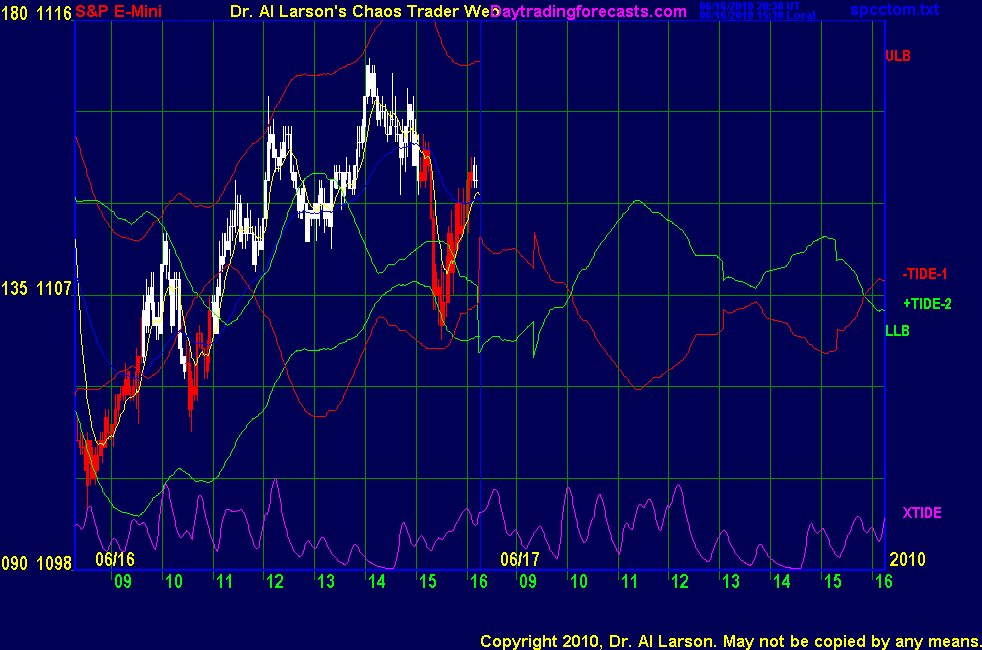Click the '180 1116' price axis label
The width and height of the screenshot is (982, 650).
(x=36, y=13)
